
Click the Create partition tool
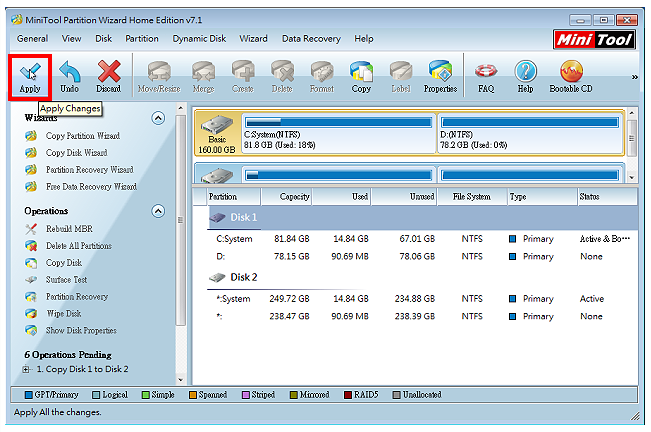(243, 77)
